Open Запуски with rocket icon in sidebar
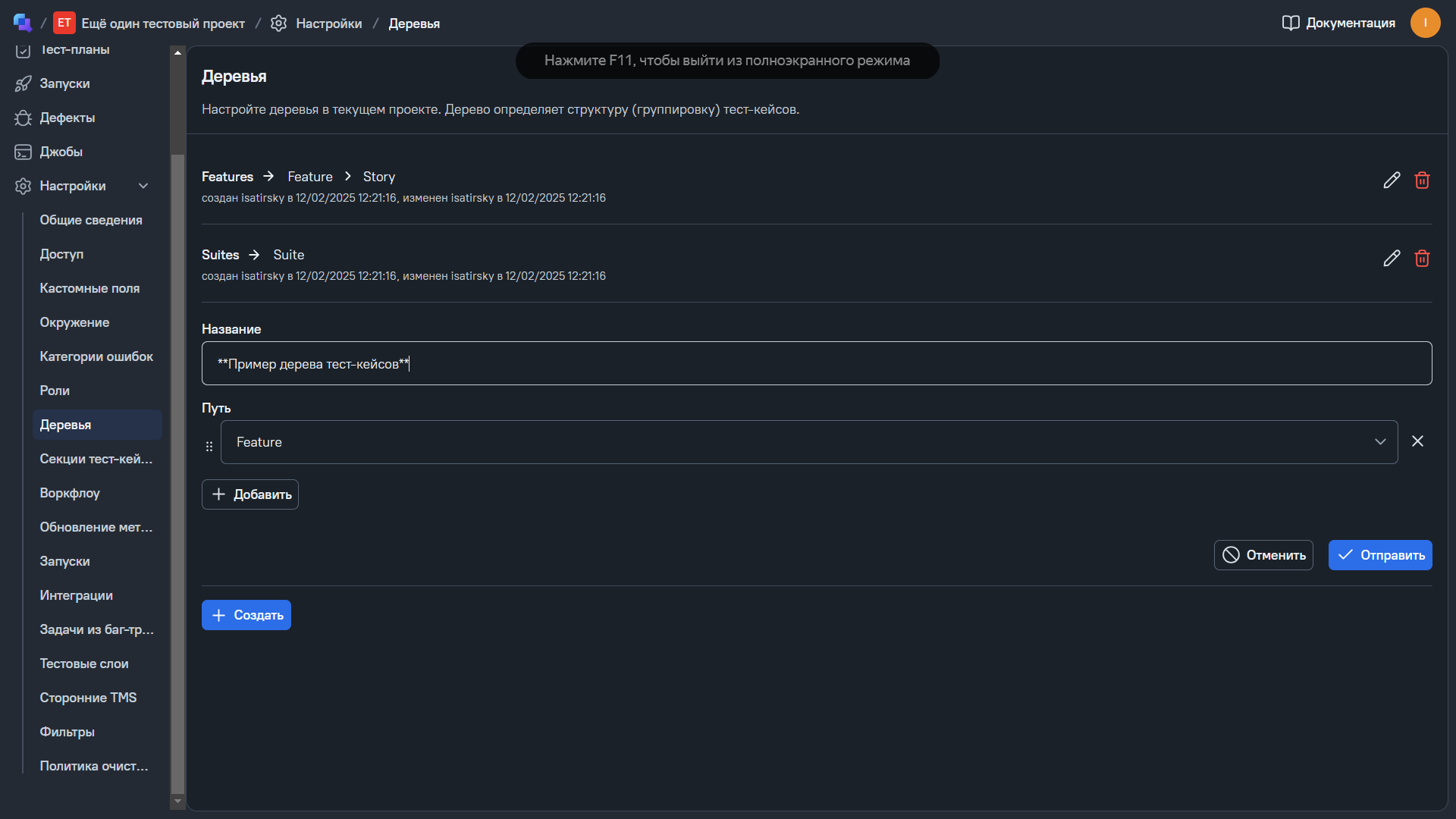This screenshot has width=1456, height=819. tap(64, 83)
